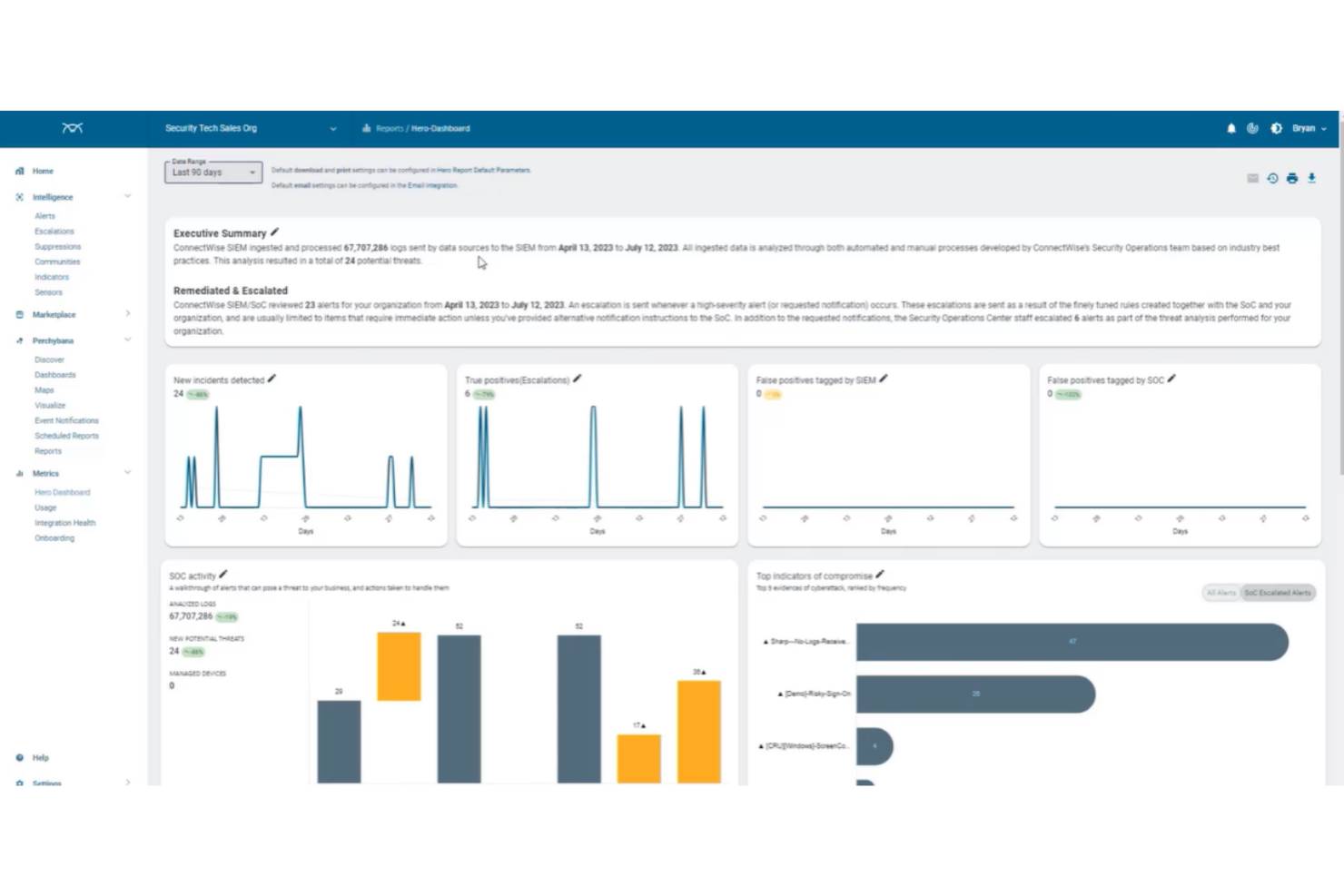
Task: Click the Sharp-No-Logs-Receive indicator bar
Action: (1072, 642)
